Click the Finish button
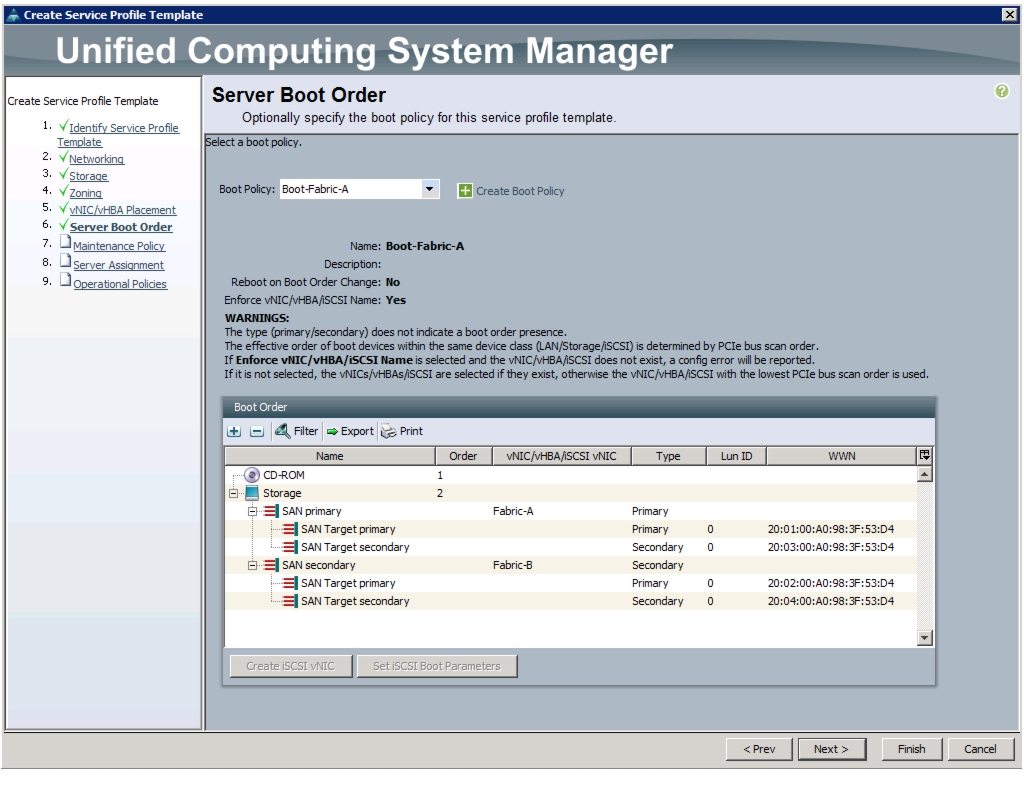Image resolution: width=1024 pixels, height=800 pixels. coord(911,749)
